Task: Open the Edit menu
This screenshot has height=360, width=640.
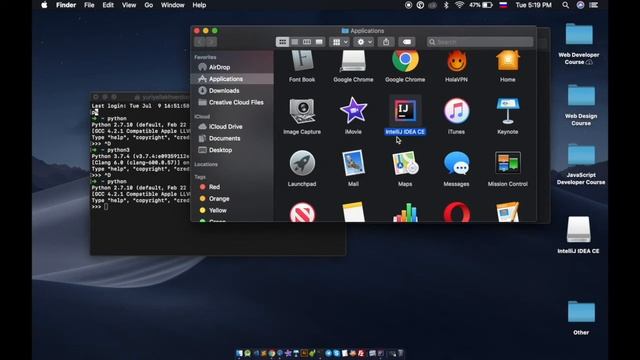Action: click(x=108, y=5)
